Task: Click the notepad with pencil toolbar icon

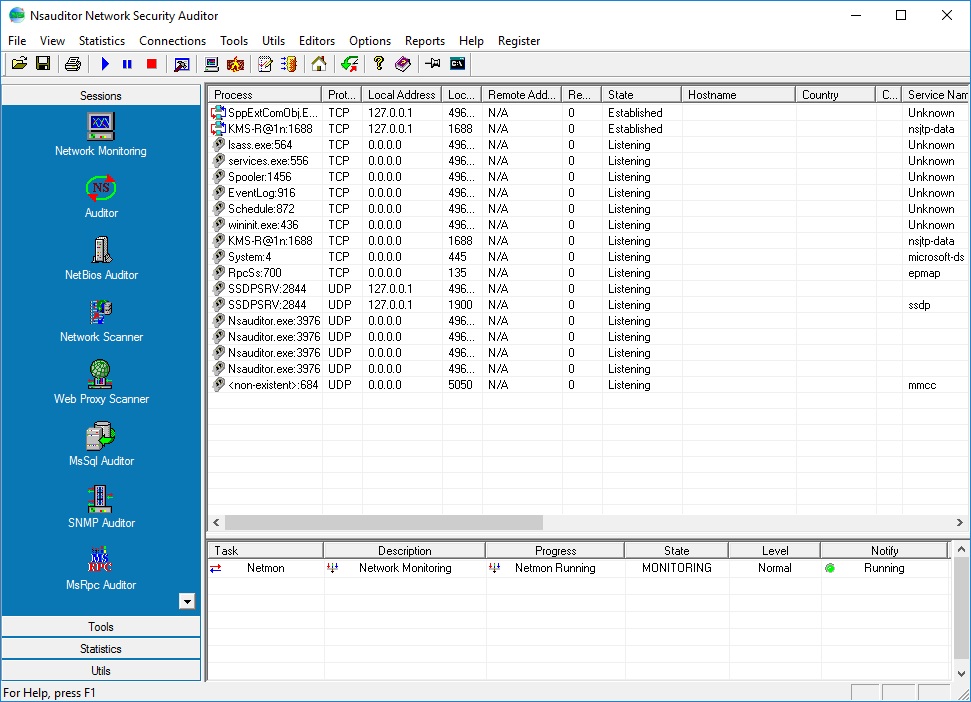Action: (265, 64)
